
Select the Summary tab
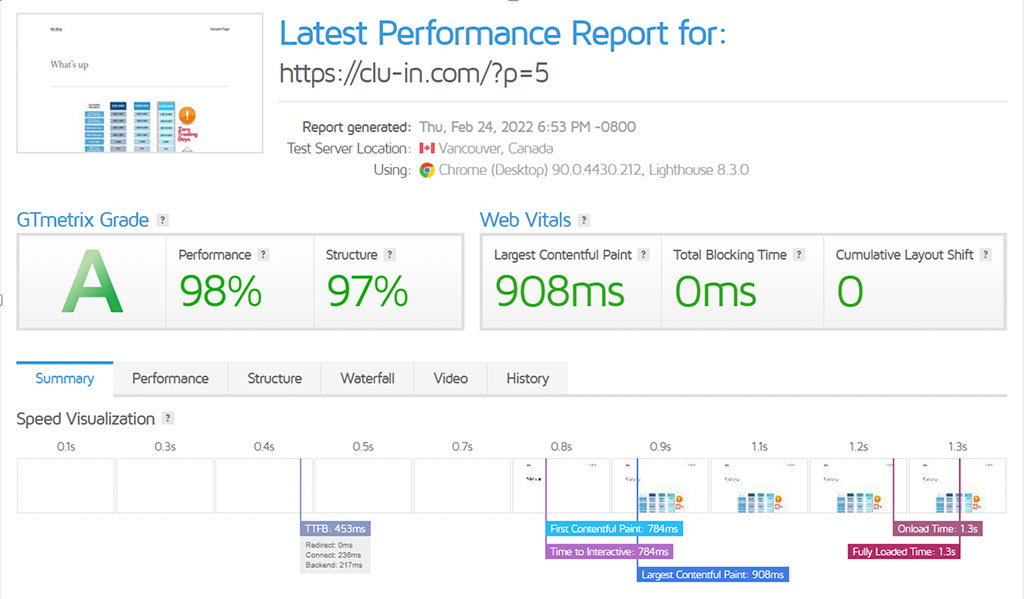click(x=65, y=379)
